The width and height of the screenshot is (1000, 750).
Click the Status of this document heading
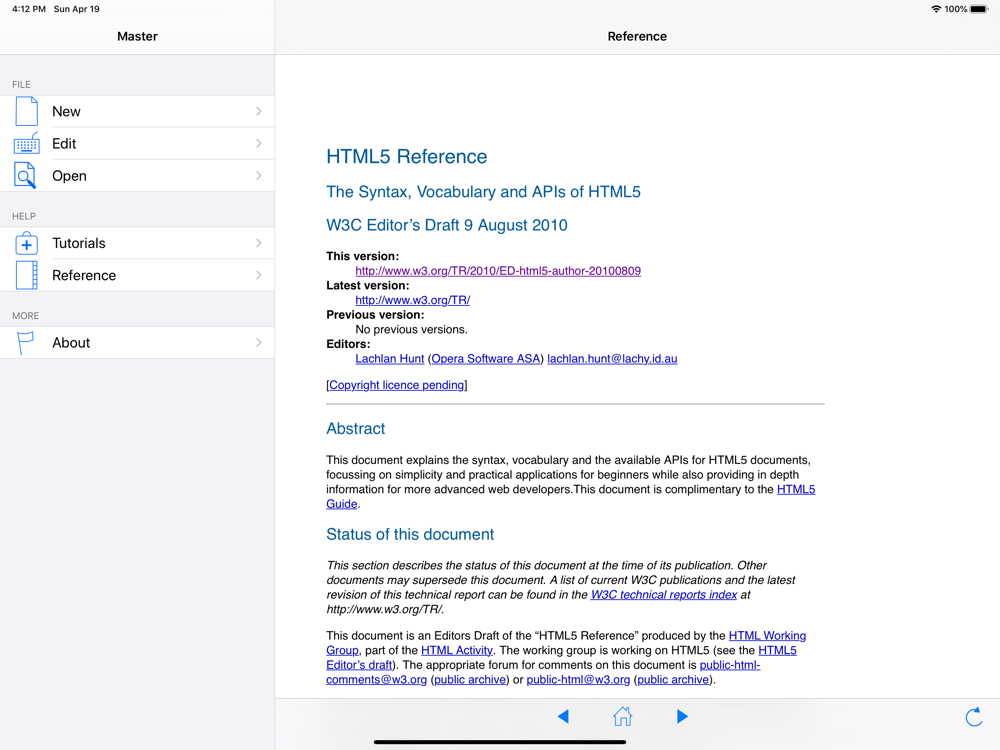pos(410,534)
